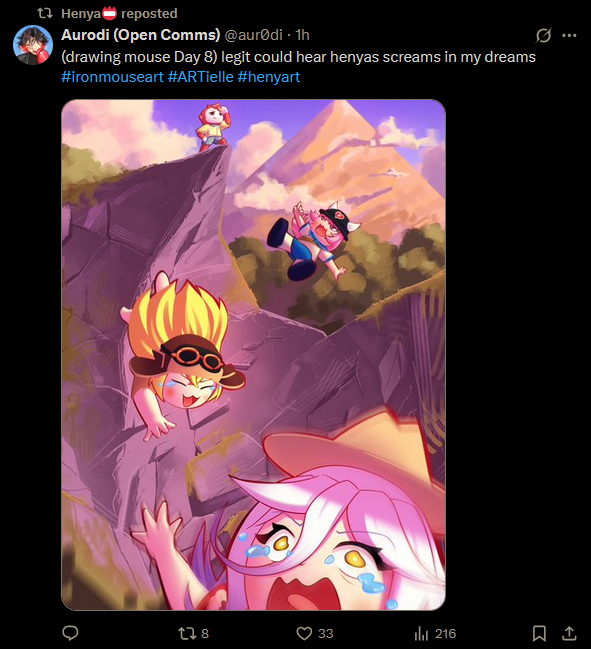
Task: Open Aurodi's profile avatar
Action: [33, 45]
